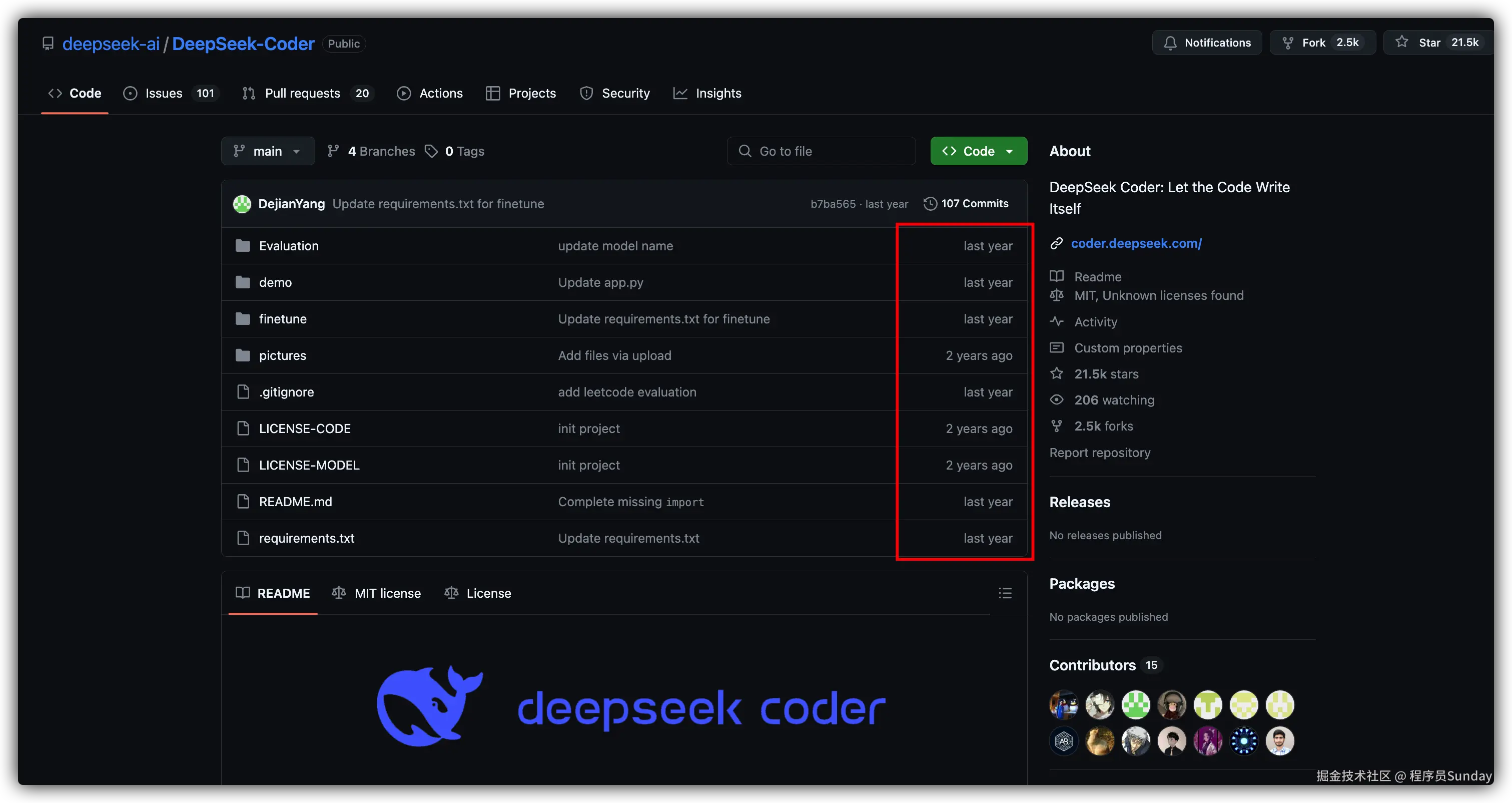
Task: Open the requirements.txt file
Action: [306, 538]
